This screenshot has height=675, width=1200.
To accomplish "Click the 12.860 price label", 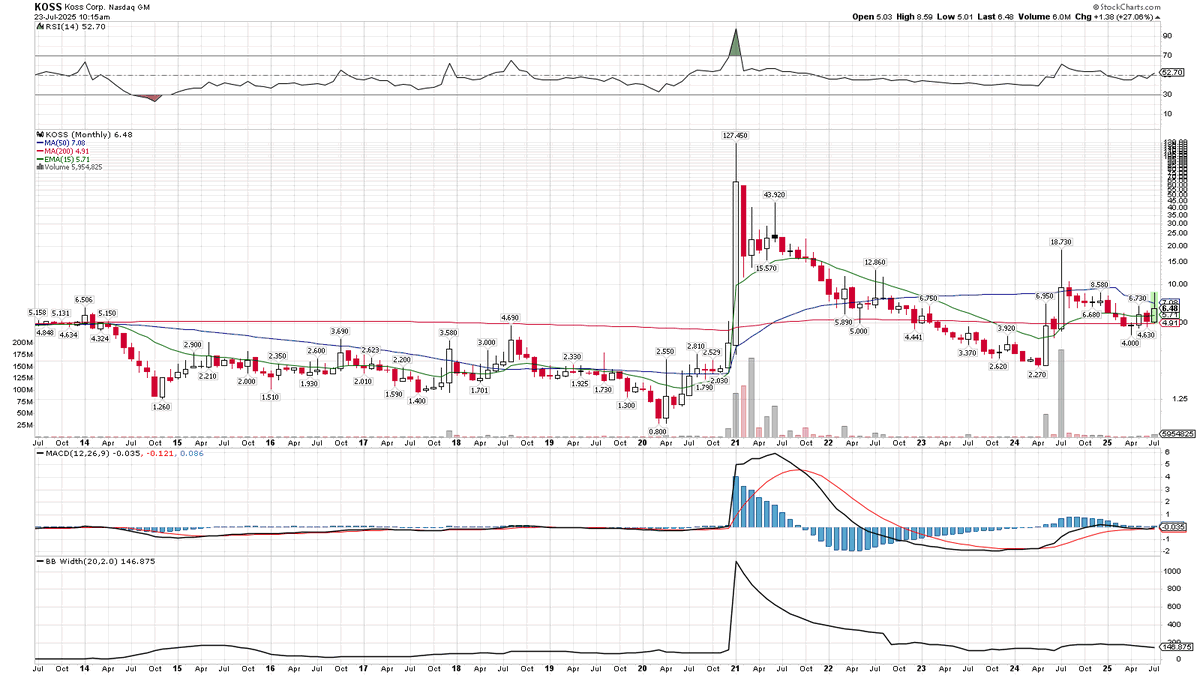I will [x=876, y=262].
